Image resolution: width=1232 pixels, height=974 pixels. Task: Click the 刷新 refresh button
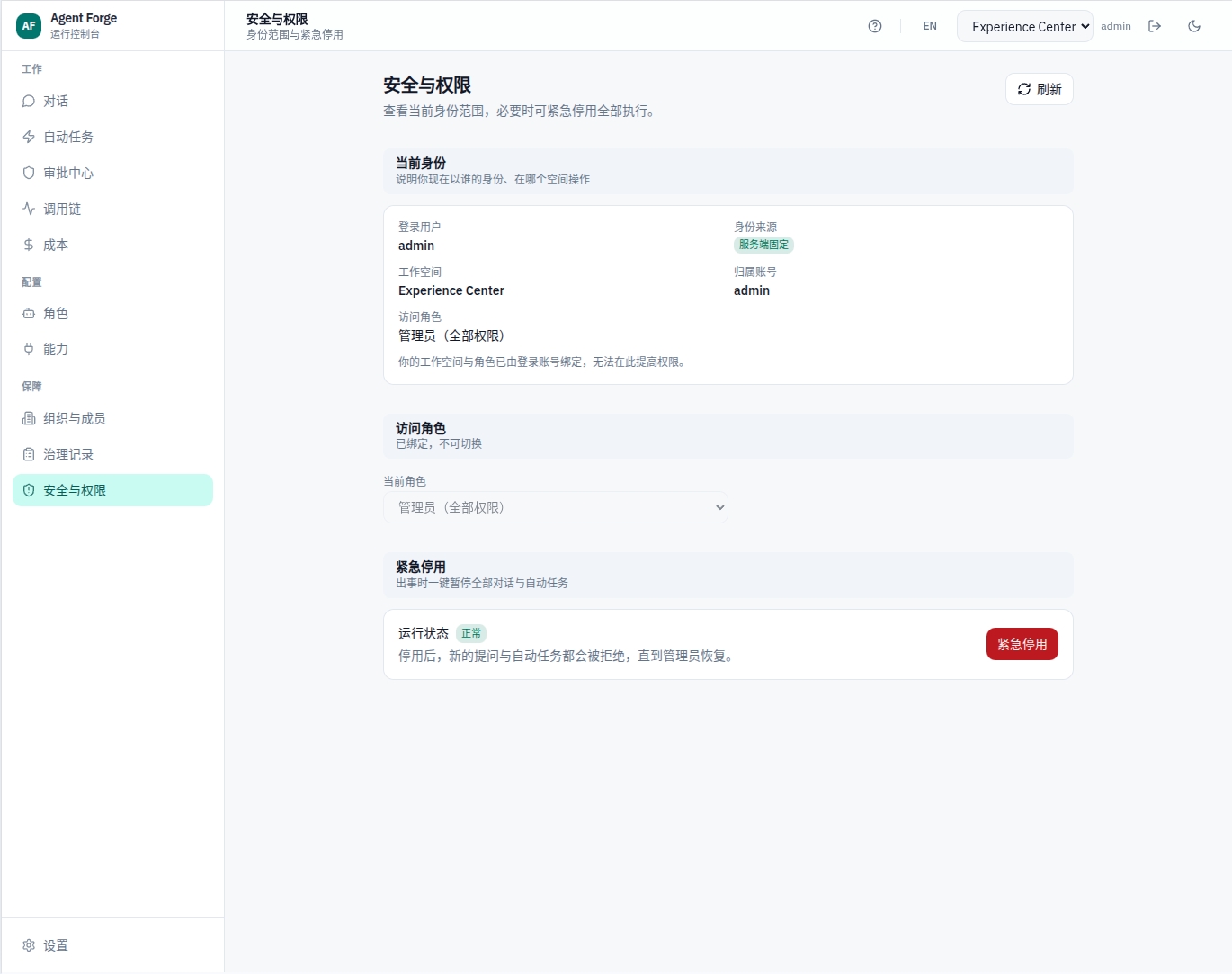pos(1040,89)
